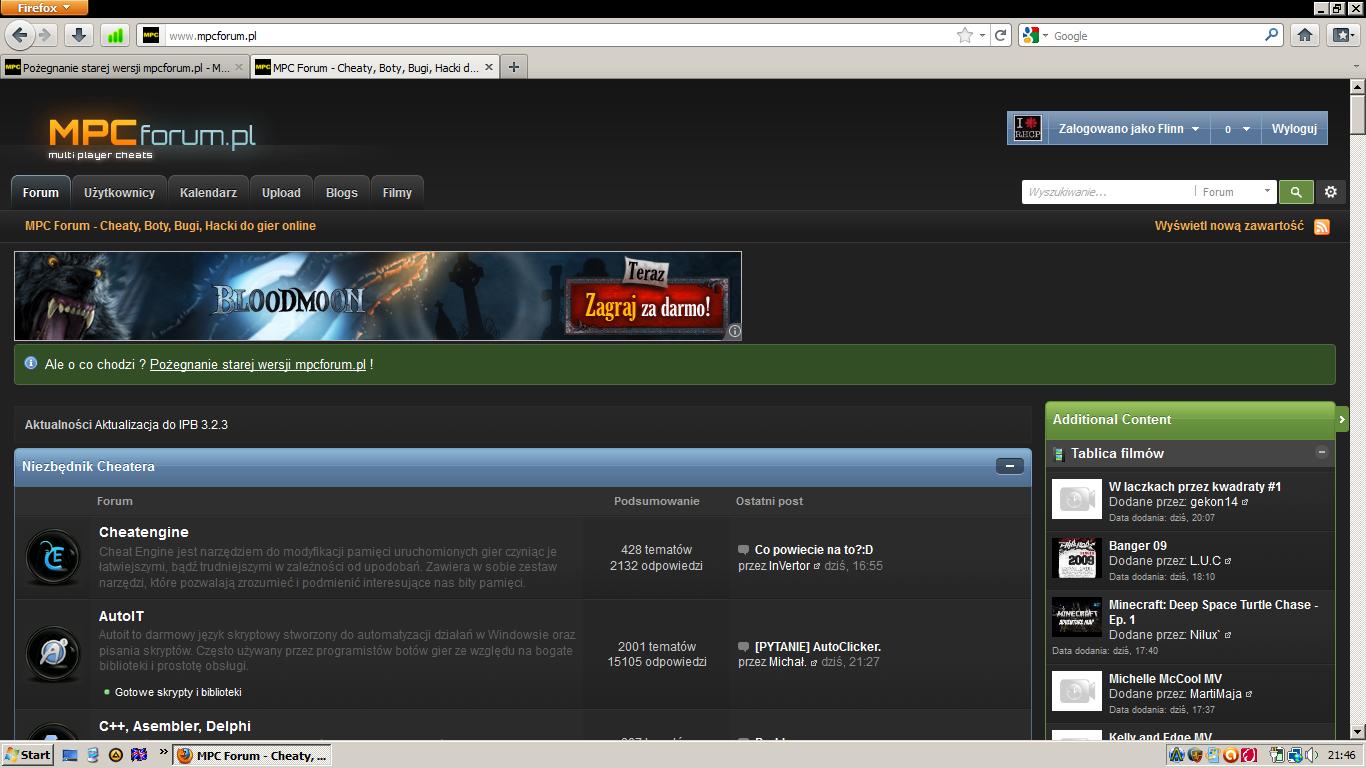This screenshot has height=768, width=1366.
Task: Click the show desktop icon in Quick Launch
Action: [x=70, y=755]
